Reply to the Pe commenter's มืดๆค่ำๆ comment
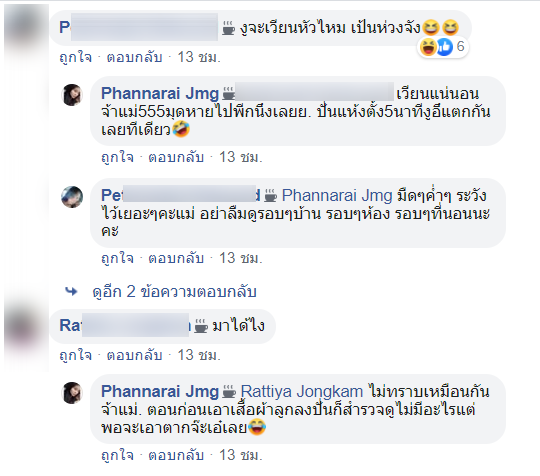 coord(176,258)
